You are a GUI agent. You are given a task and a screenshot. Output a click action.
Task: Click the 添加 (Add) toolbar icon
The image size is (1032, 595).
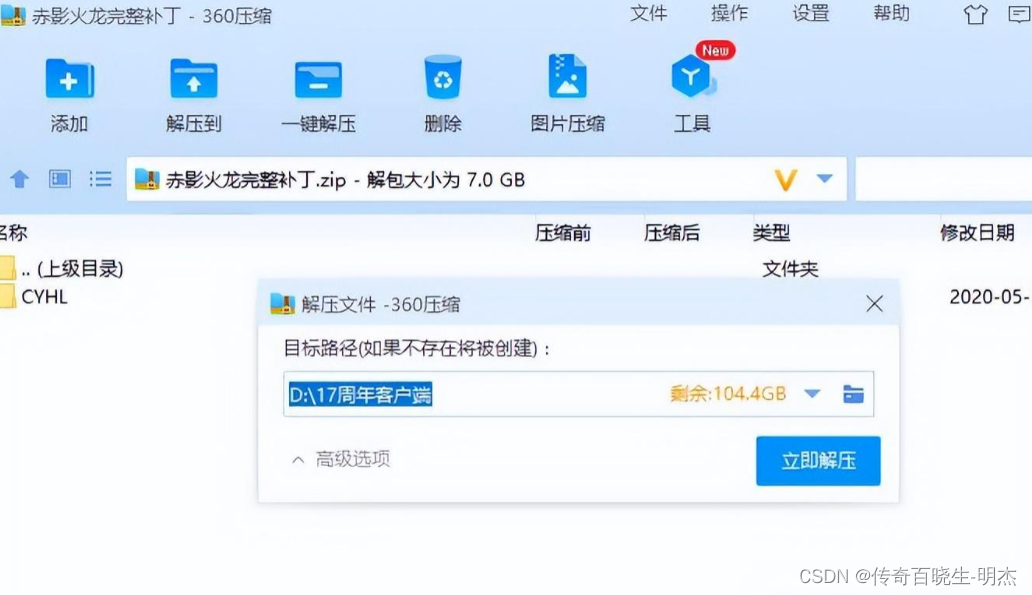point(70,79)
